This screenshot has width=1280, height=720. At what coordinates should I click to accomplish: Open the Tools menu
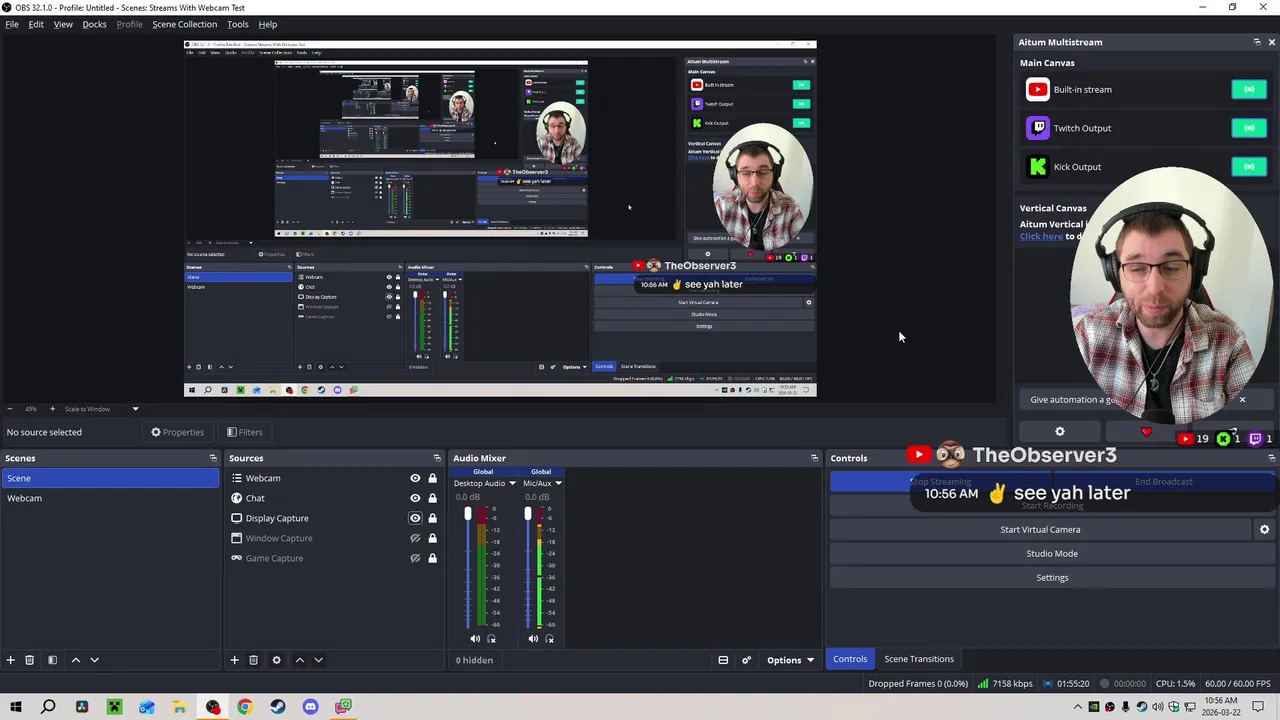coord(237,24)
